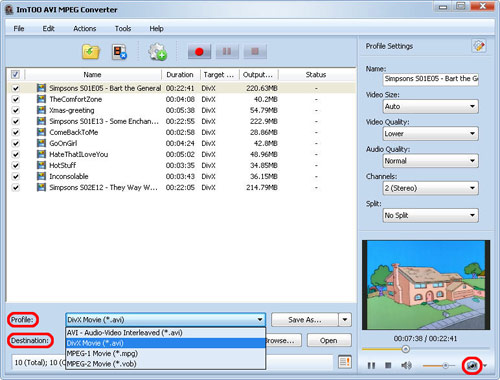Screen dimensions: 500x380
Task: Select AVI - Audio-Video Interleaved (*.avi) option
Action: 166,333
